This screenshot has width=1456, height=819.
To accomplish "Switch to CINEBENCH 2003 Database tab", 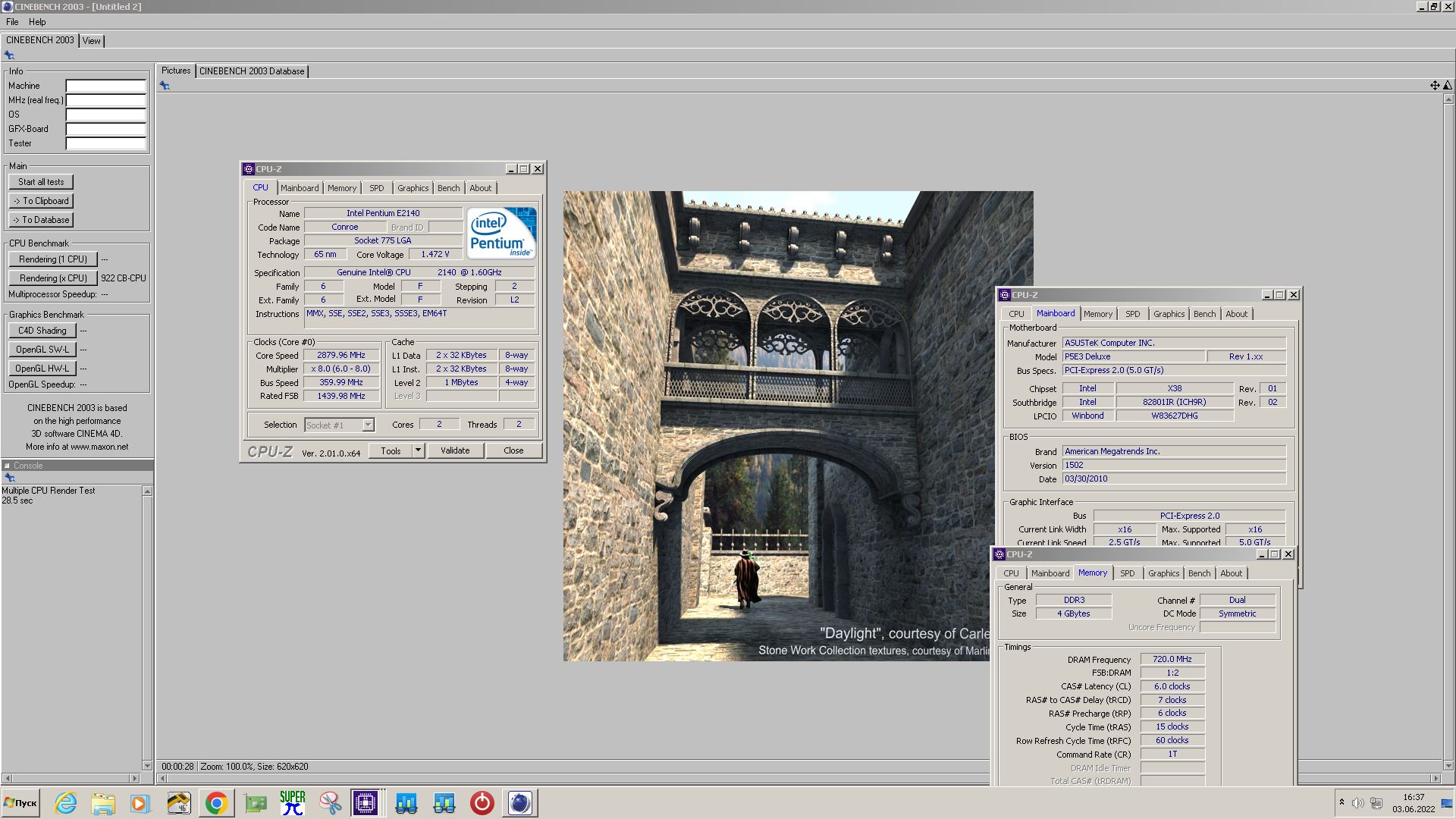I will (252, 71).
